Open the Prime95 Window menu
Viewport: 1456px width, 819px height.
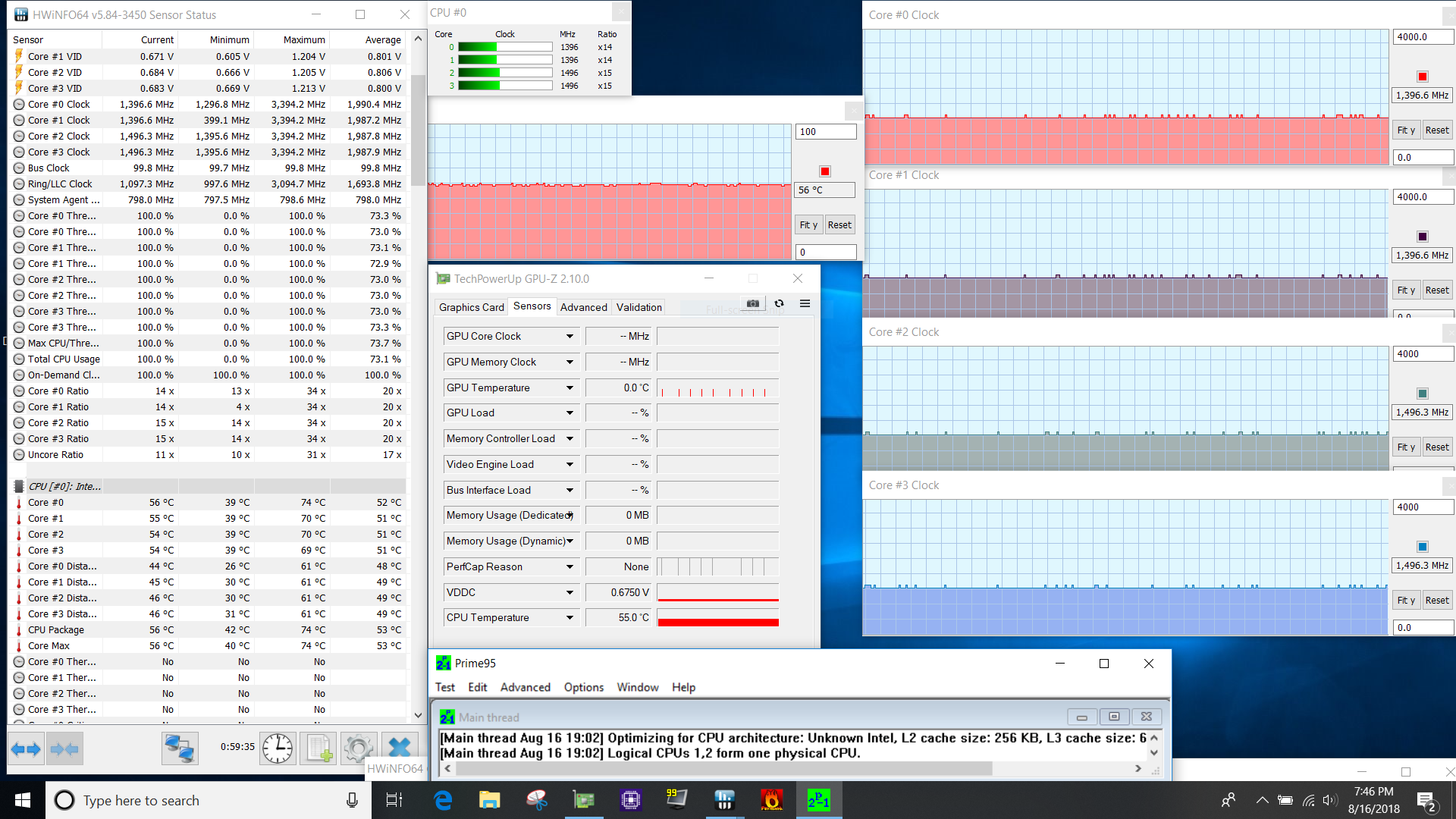pos(638,687)
